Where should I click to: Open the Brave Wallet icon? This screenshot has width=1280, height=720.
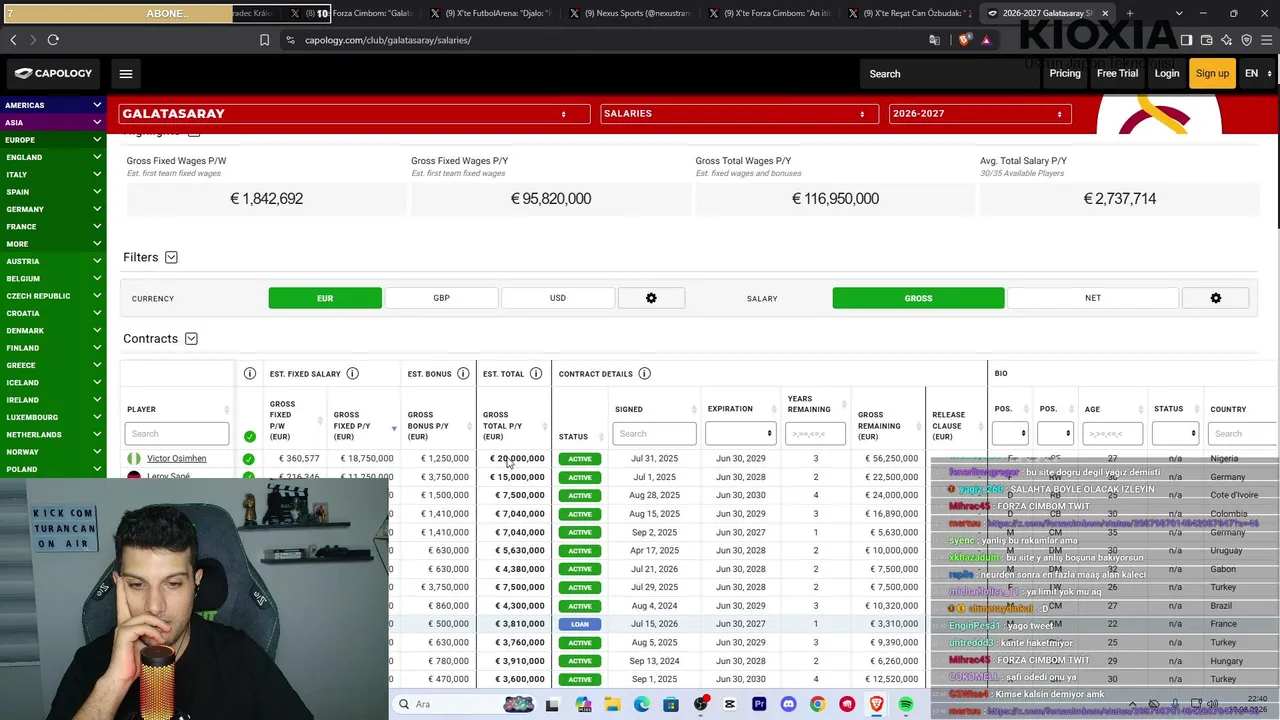(x=1206, y=40)
